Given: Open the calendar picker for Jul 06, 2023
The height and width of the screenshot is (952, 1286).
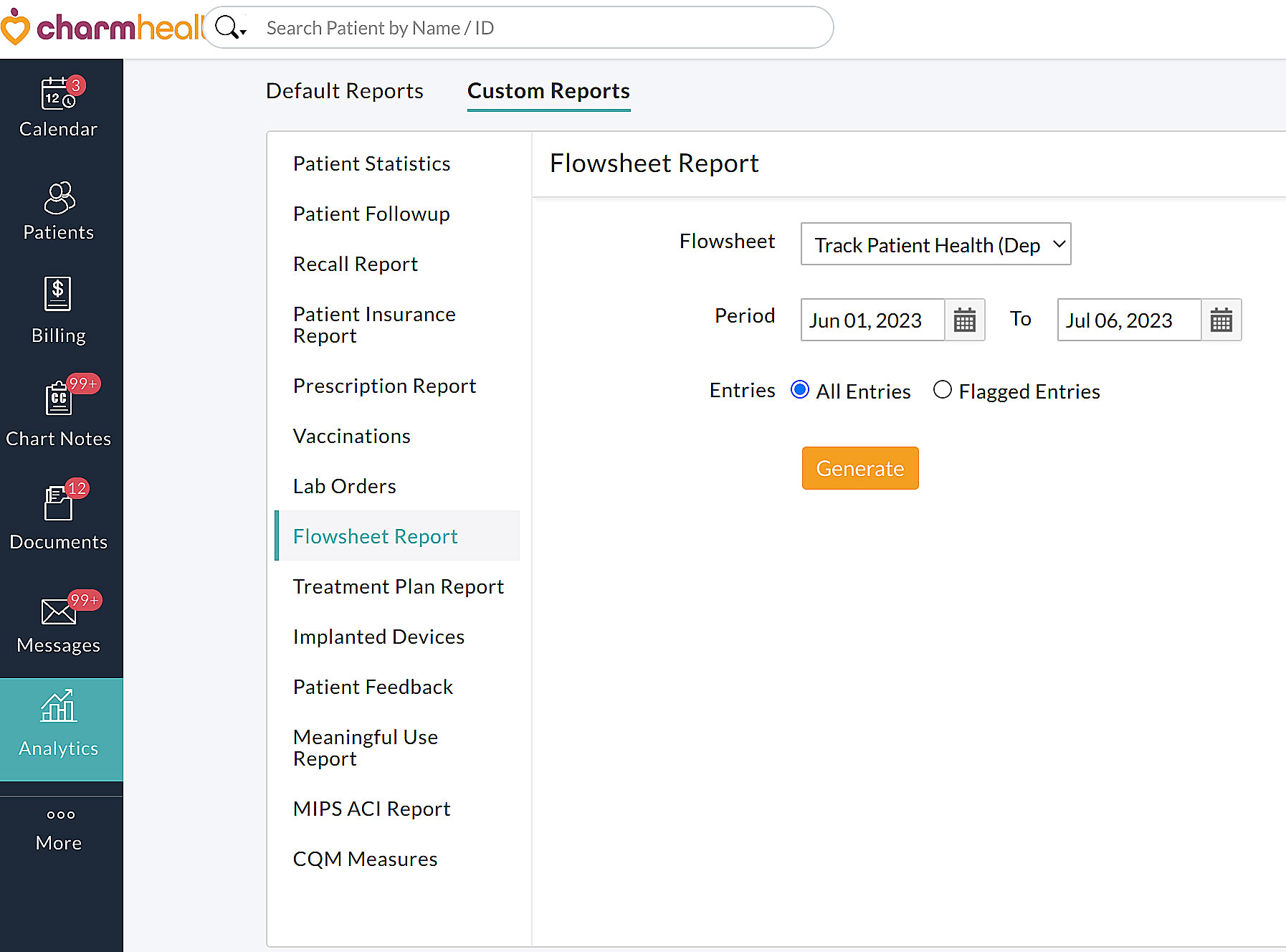Looking at the screenshot, I should tap(1221, 320).
